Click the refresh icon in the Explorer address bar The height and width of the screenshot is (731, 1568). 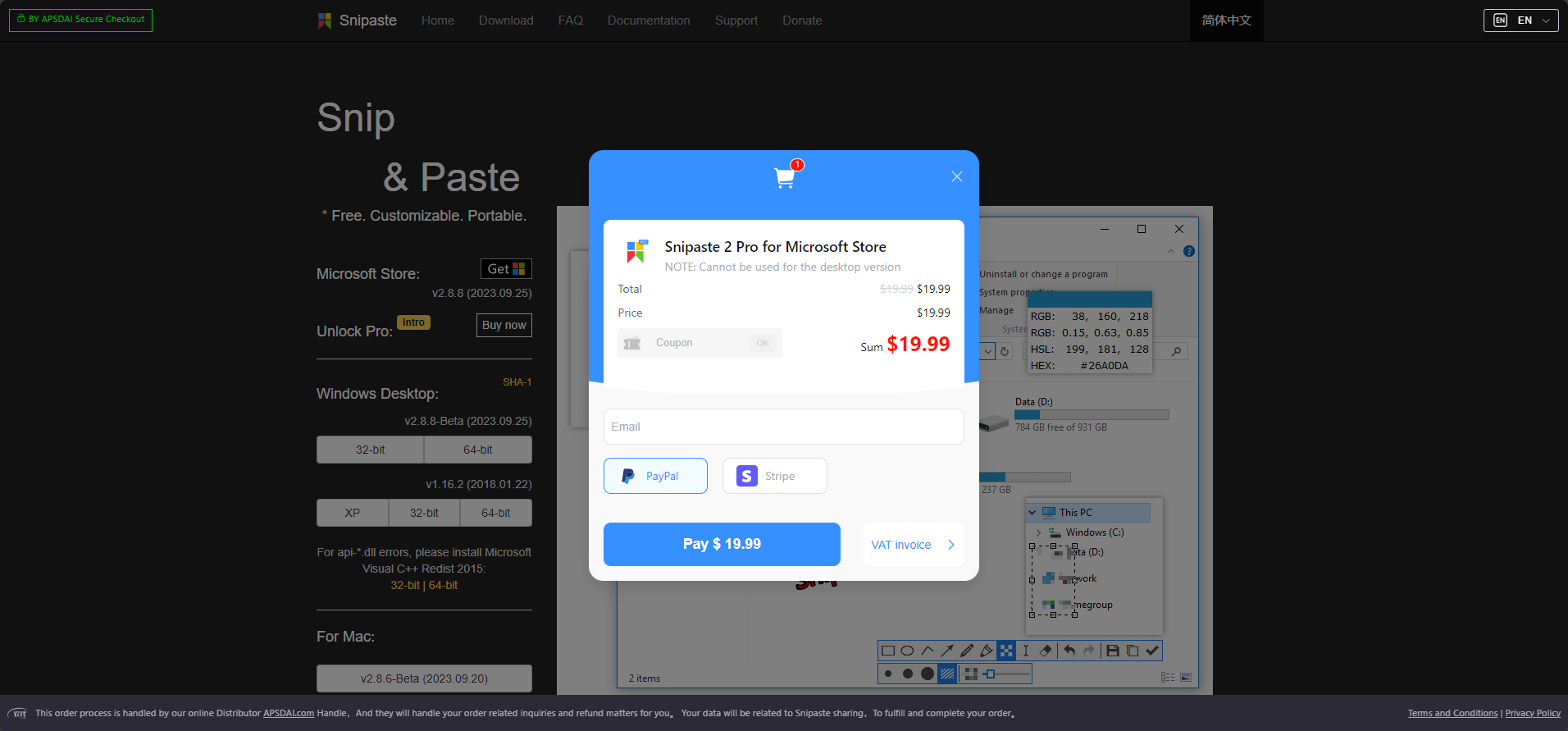1005,351
